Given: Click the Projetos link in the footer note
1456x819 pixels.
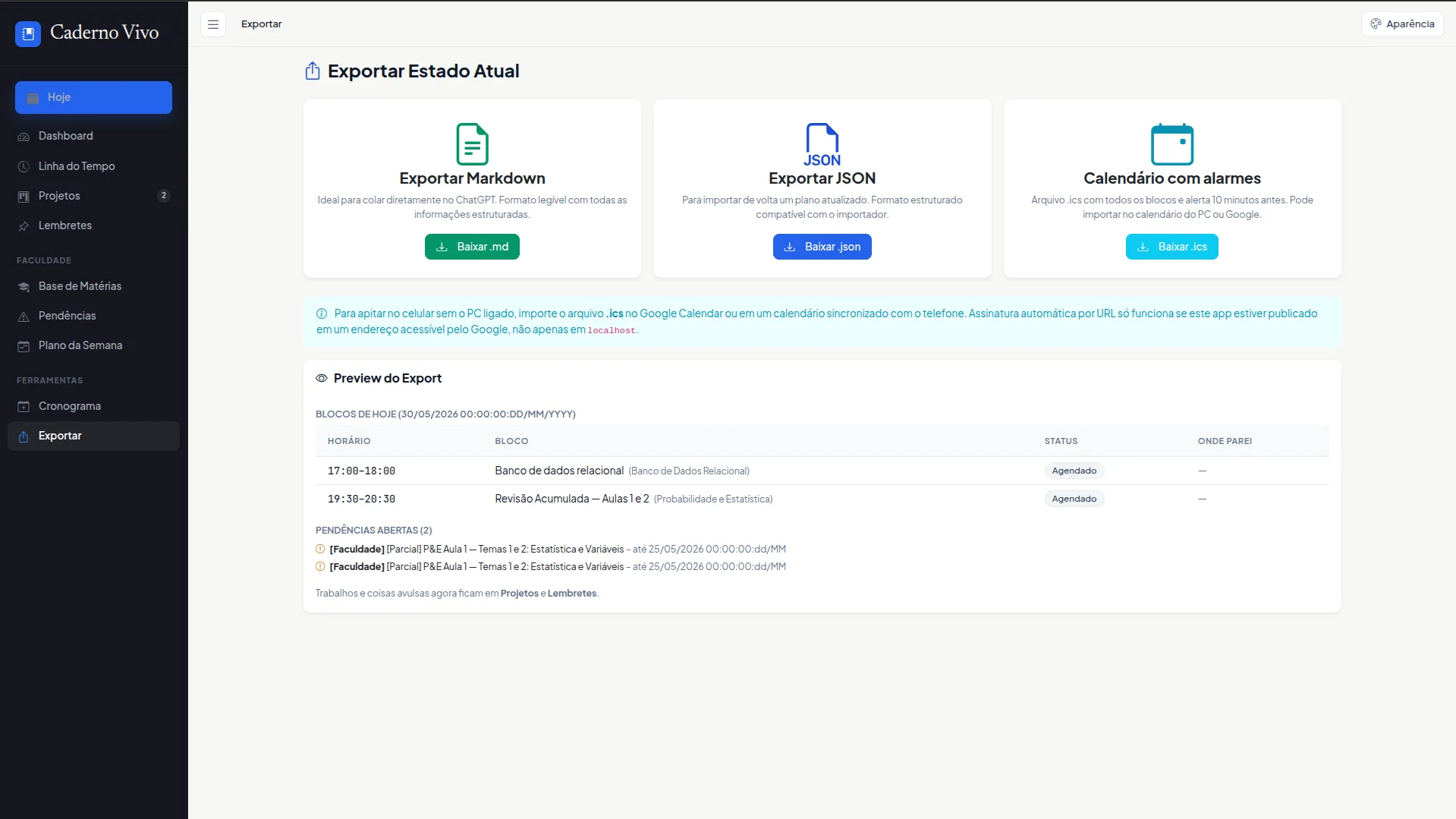Looking at the screenshot, I should [x=519, y=594].
